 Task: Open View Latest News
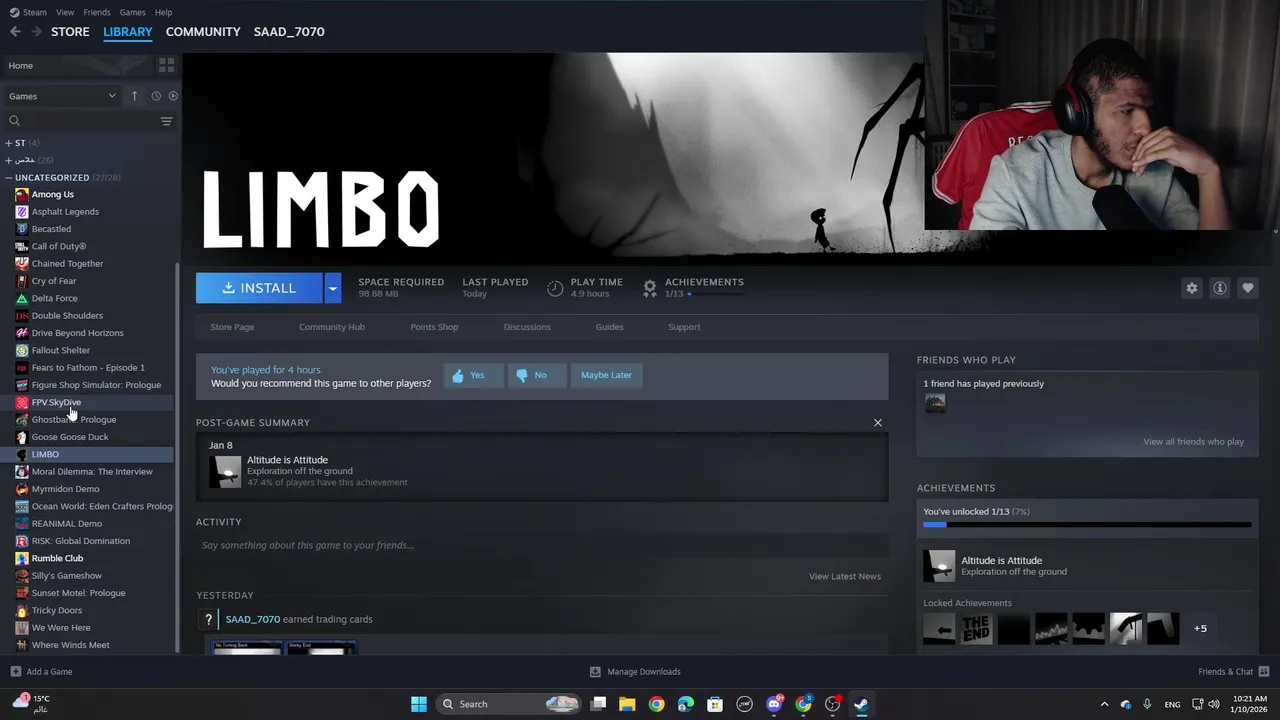(845, 577)
